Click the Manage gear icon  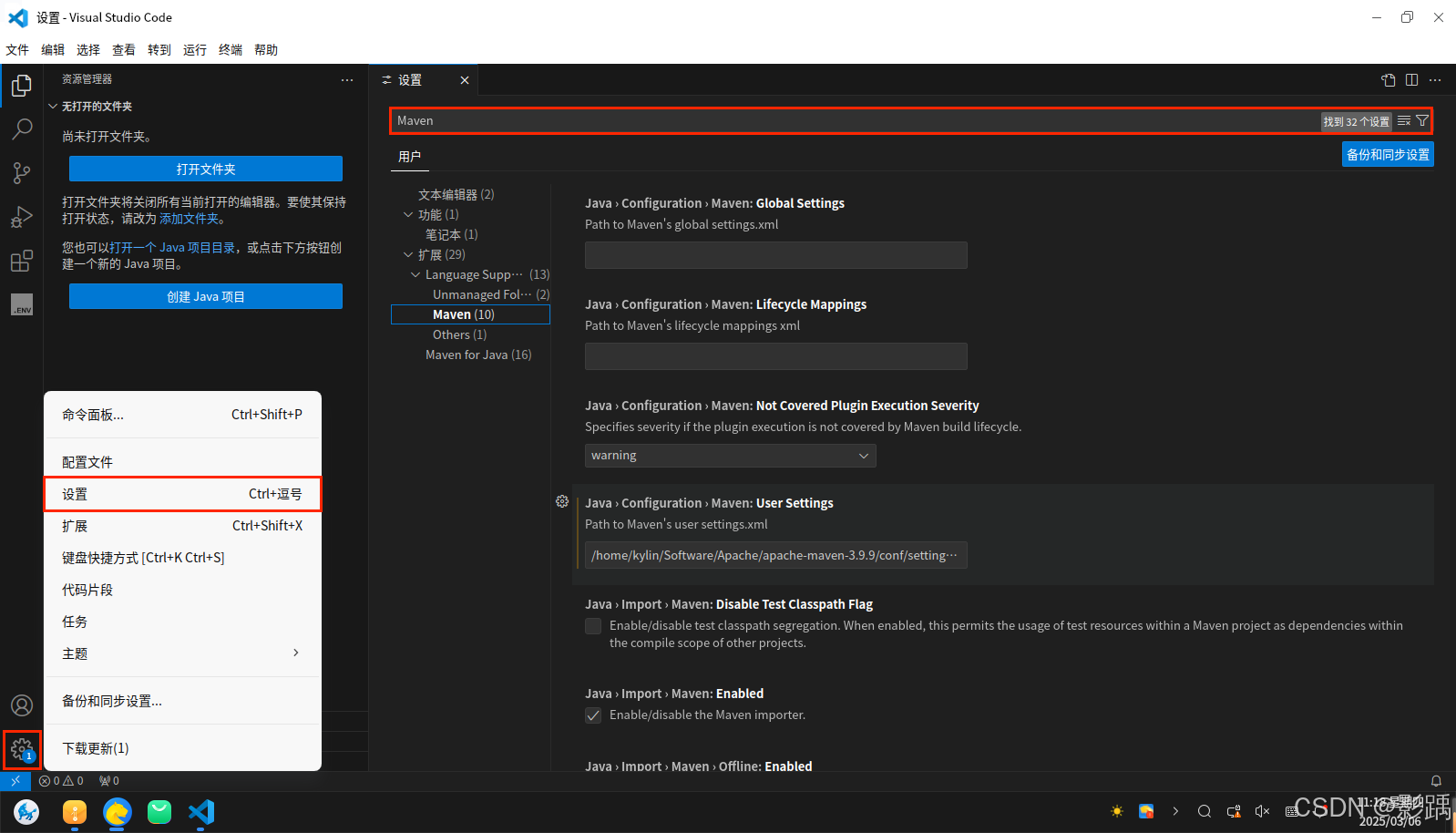[22, 750]
